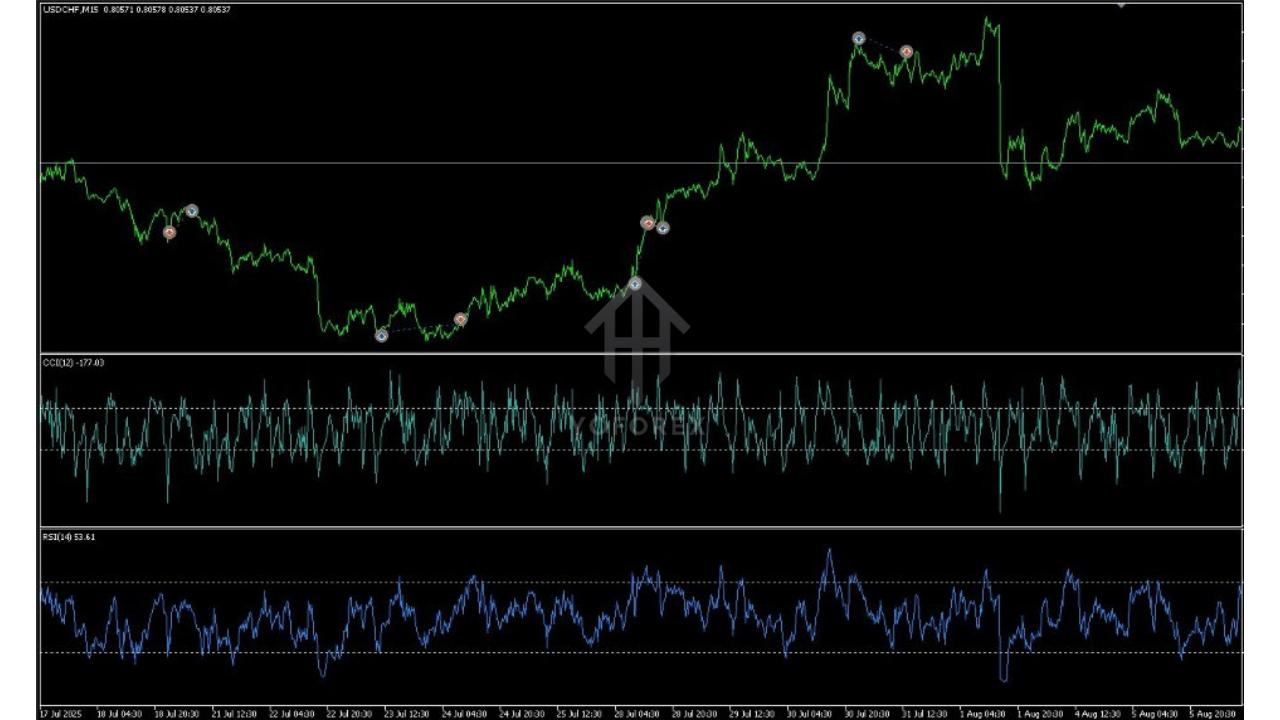
Task: Select the red marker of the mid-chart marker pair
Action: pyautogui.click(x=648, y=223)
